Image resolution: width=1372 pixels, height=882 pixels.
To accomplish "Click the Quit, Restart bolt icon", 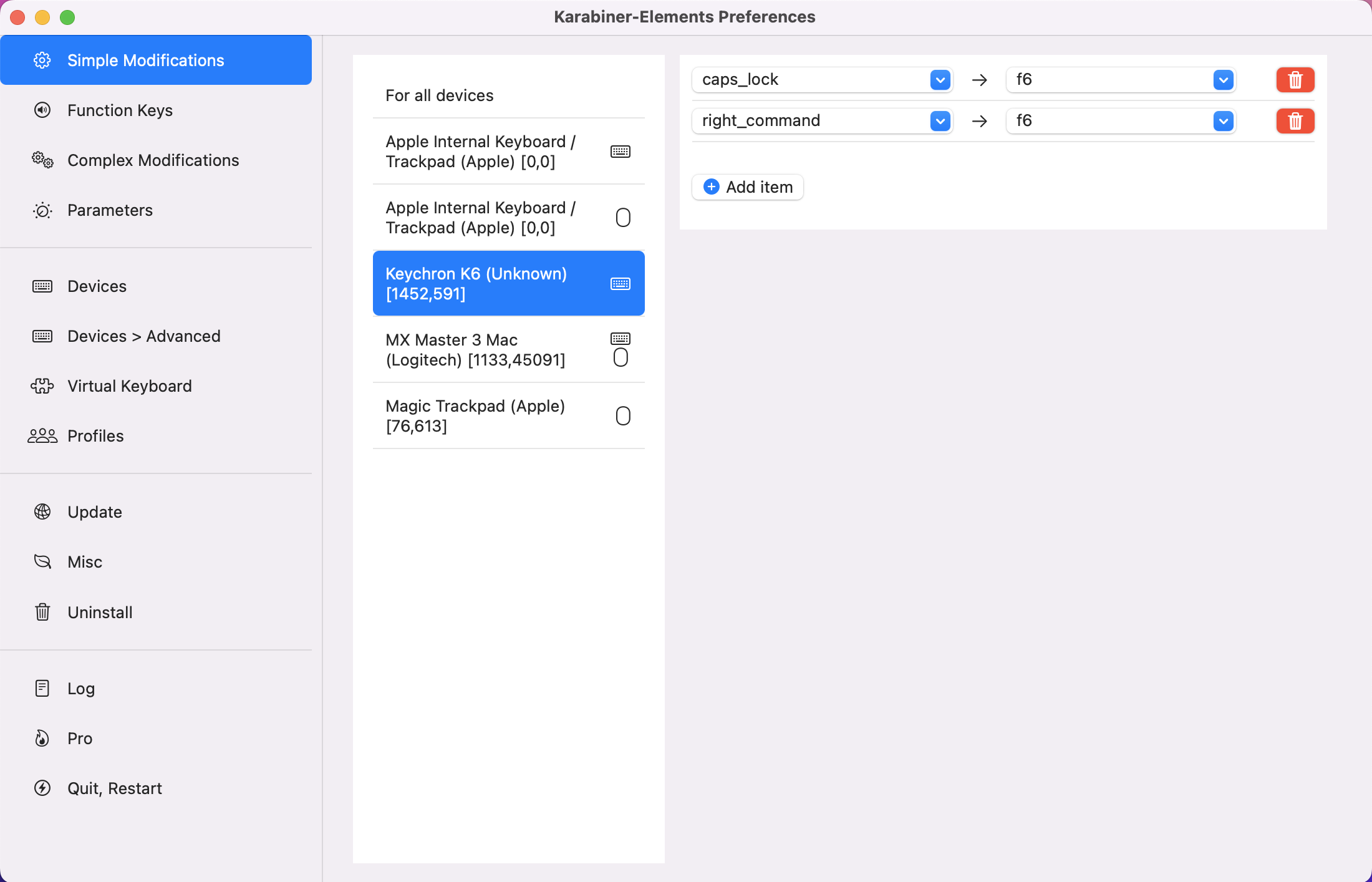I will (42, 788).
